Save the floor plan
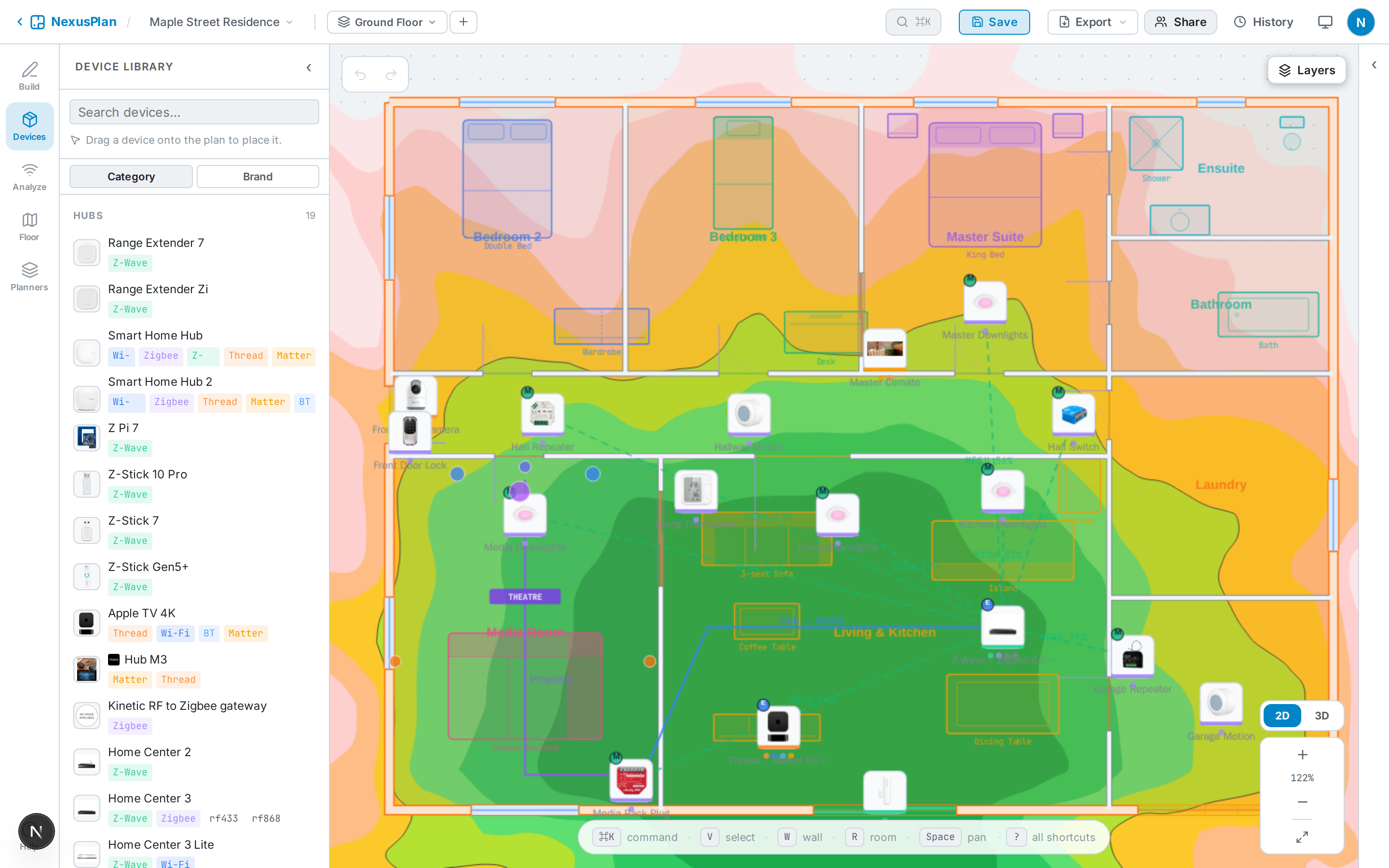 coord(994,22)
